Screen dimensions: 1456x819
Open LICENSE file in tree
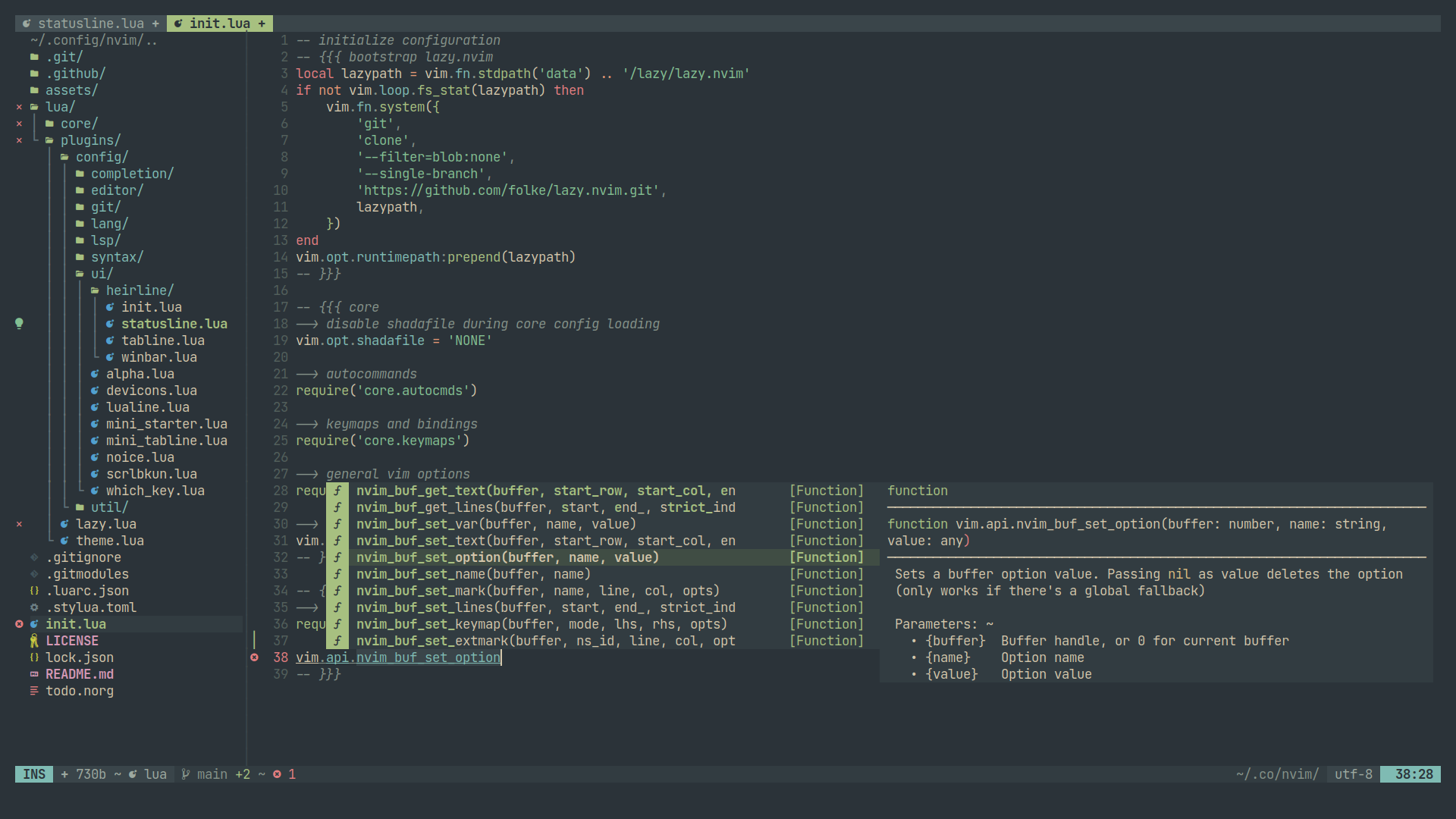tap(72, 640)
